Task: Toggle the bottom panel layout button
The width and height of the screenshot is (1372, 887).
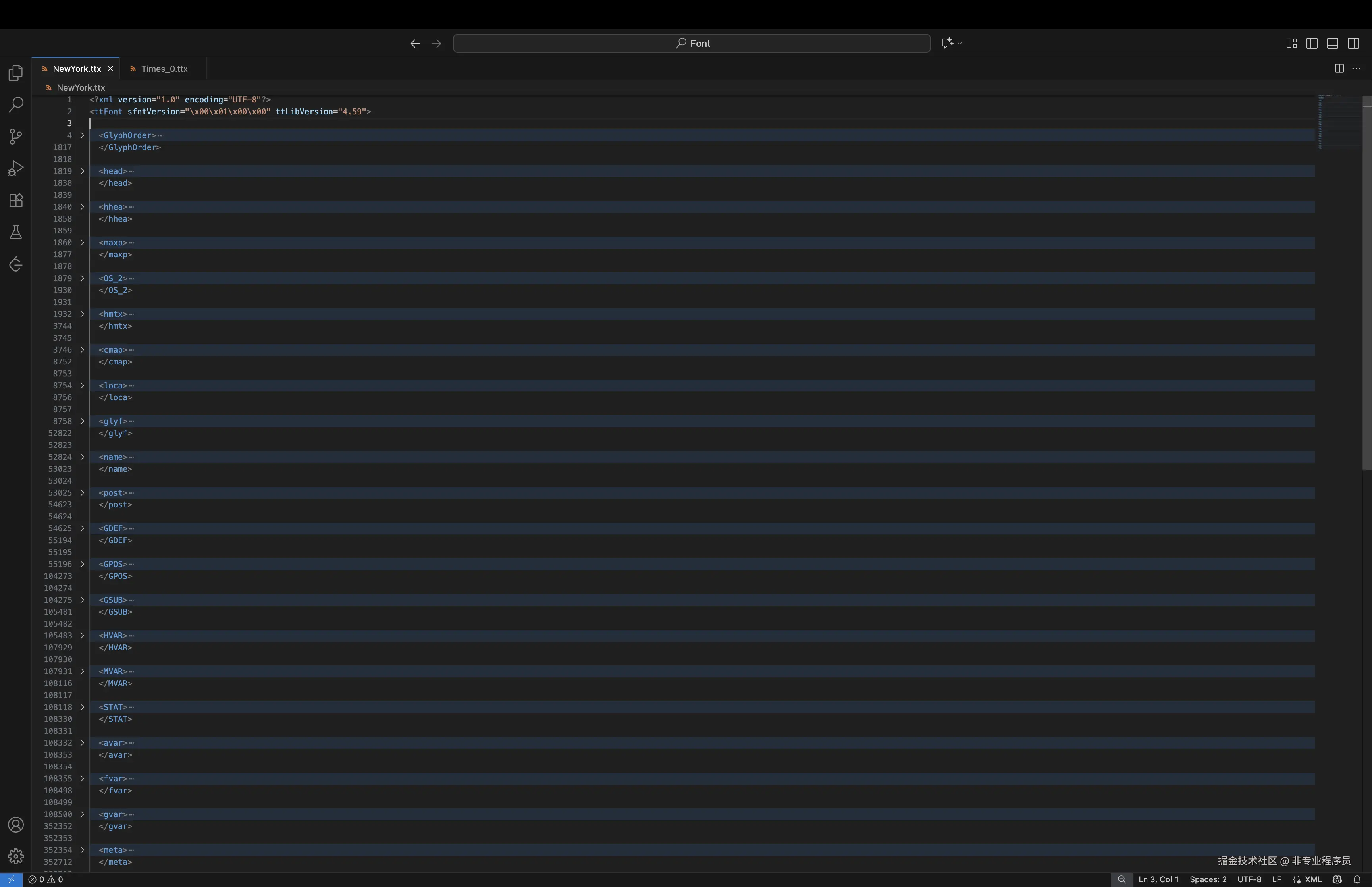Action: pos(1332,43)
